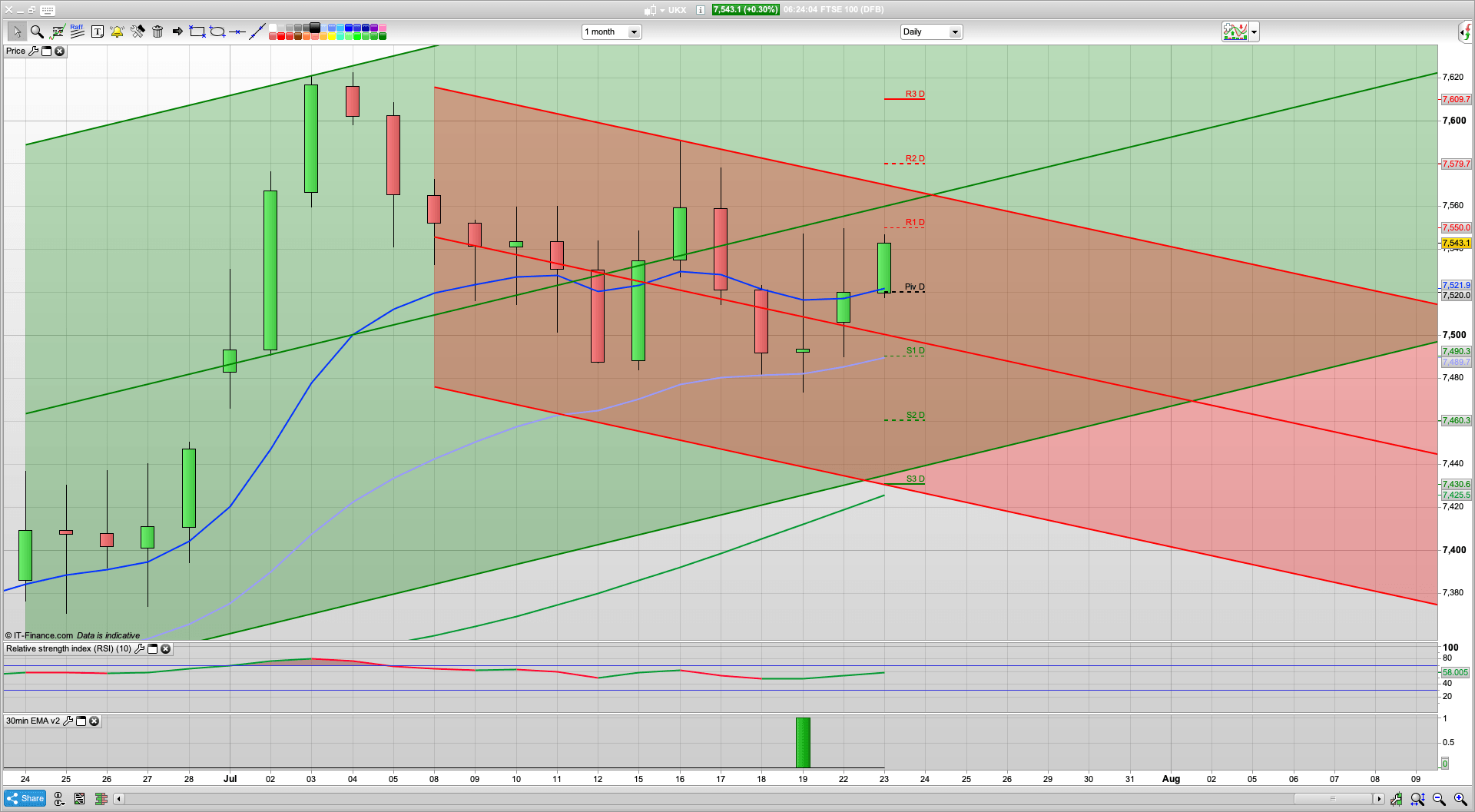This screenshot has height=812, width=1475.
Task: Click the S2 D pivot label
Action: pos(915,415)
